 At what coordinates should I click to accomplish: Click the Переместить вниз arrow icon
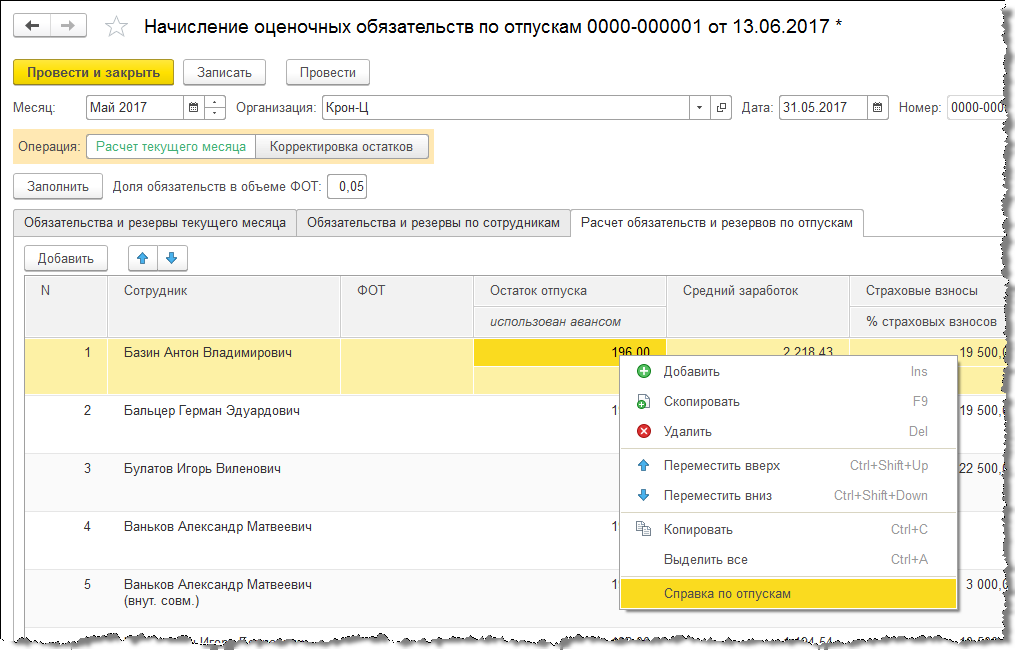click(x=643, y=495)
